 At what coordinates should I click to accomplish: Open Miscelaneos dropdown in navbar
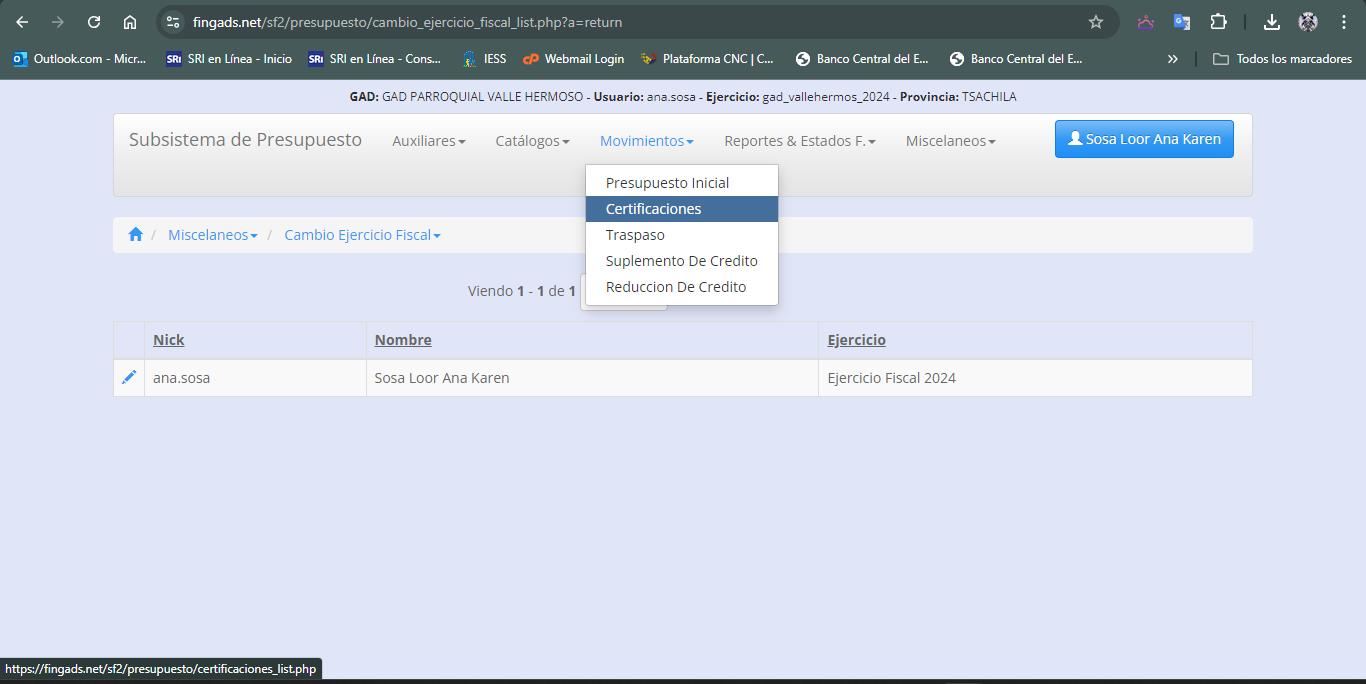click(x=950, y=141)
